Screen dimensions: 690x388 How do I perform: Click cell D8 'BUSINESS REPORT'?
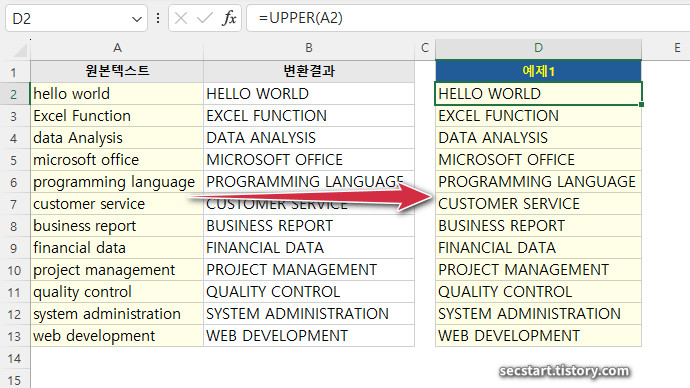(x=538, y=226)
